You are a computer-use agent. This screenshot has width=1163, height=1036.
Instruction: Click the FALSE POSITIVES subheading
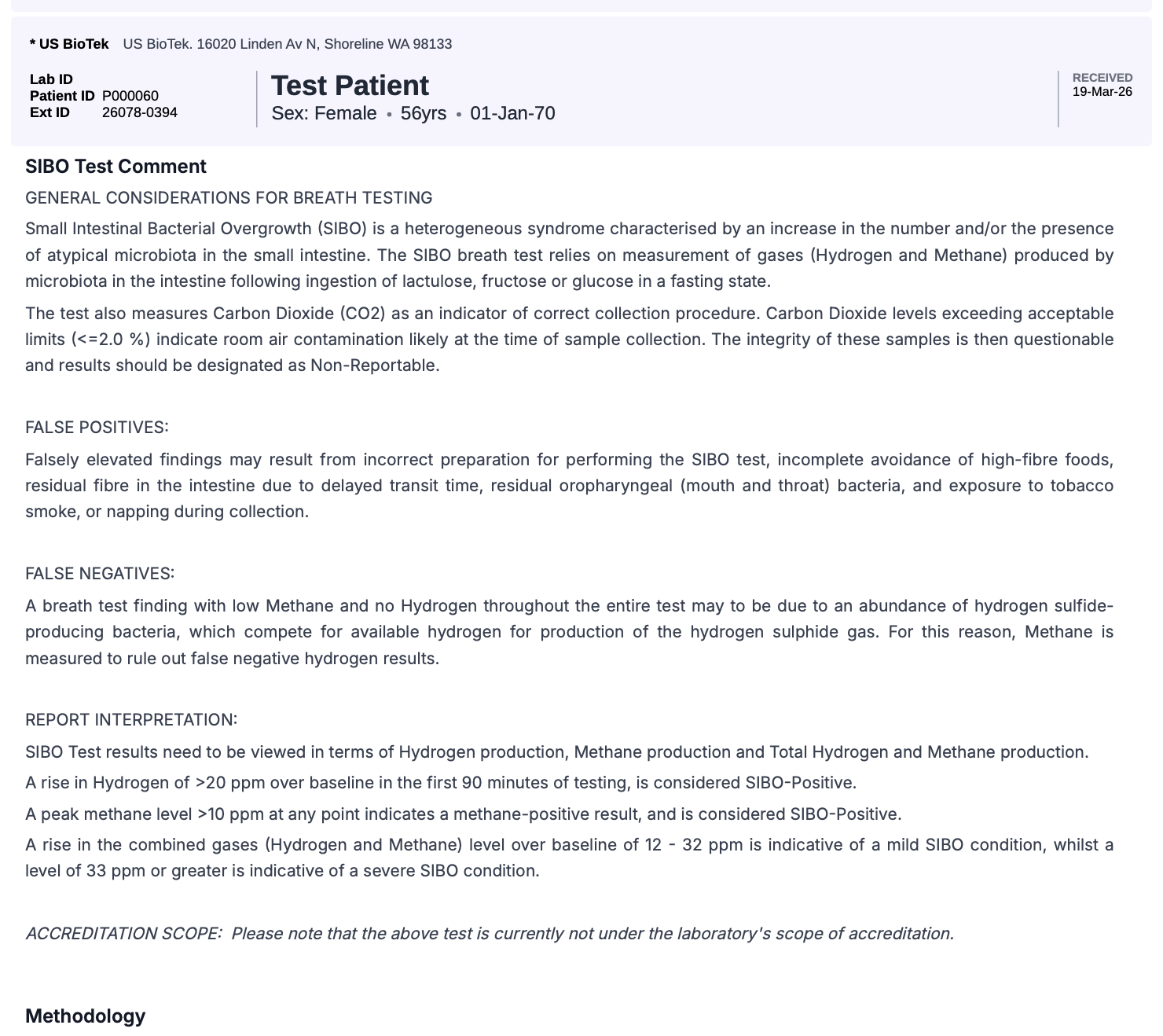tap(97, 428)
